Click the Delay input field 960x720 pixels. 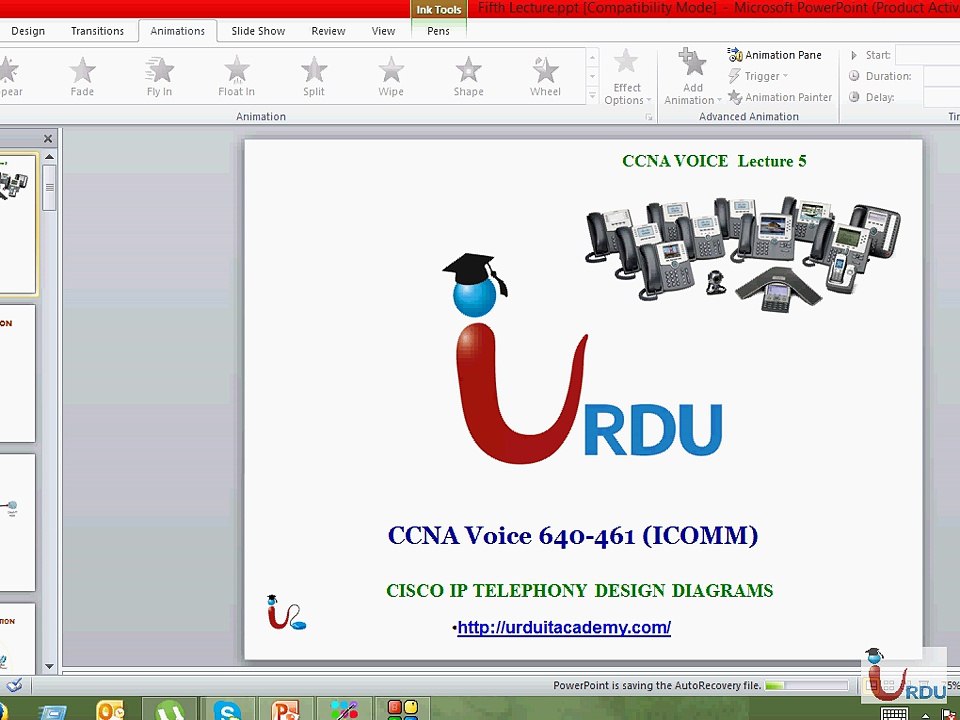[x=941, y=97]
